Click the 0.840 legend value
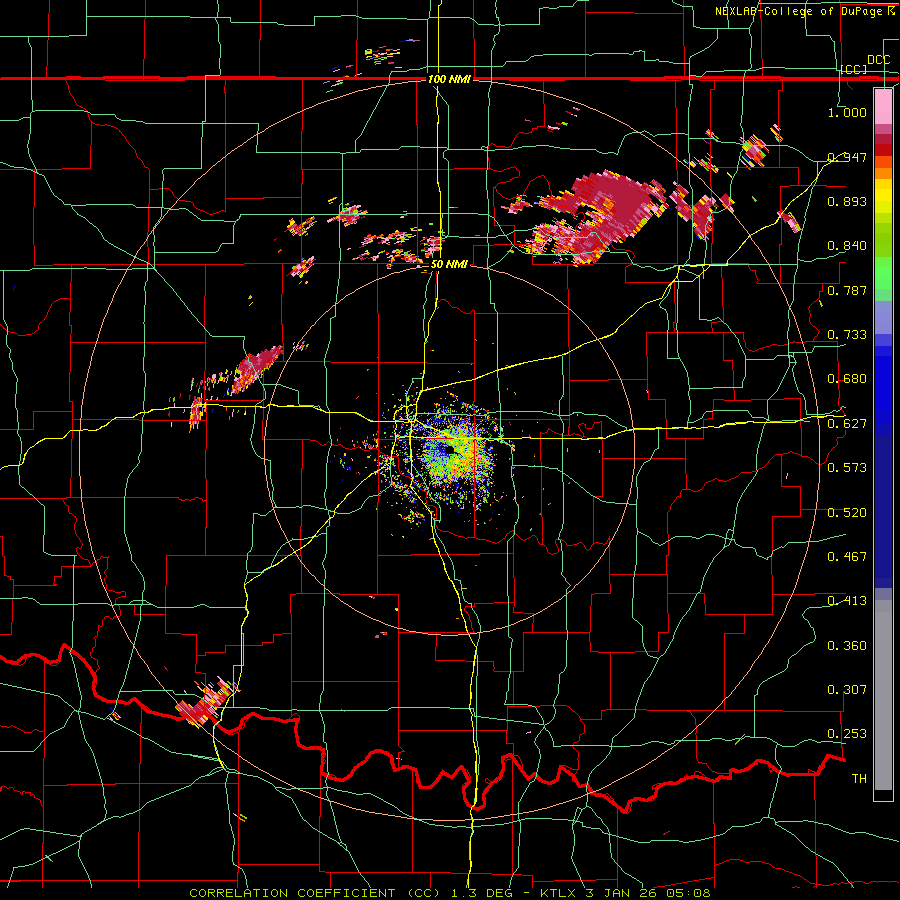The image size is (900, 900). point(847,246)
